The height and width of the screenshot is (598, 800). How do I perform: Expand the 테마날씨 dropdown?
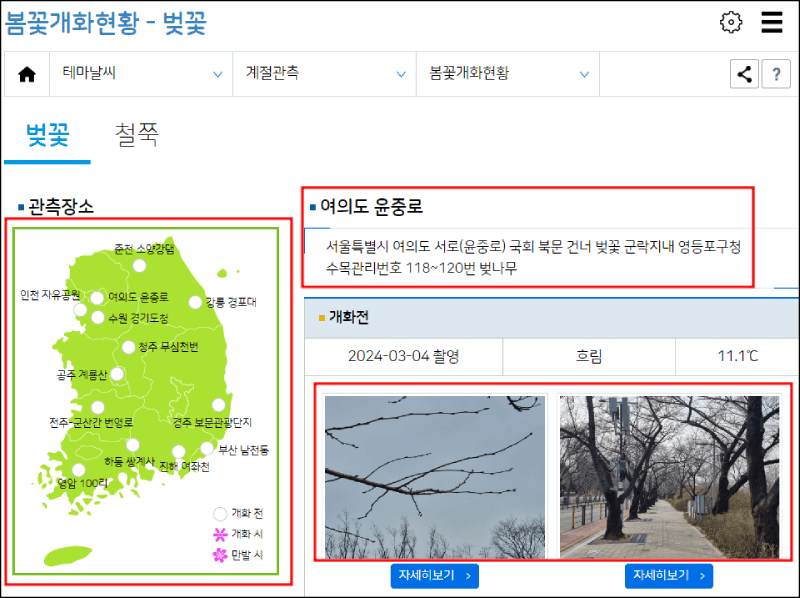pos(141,74)
